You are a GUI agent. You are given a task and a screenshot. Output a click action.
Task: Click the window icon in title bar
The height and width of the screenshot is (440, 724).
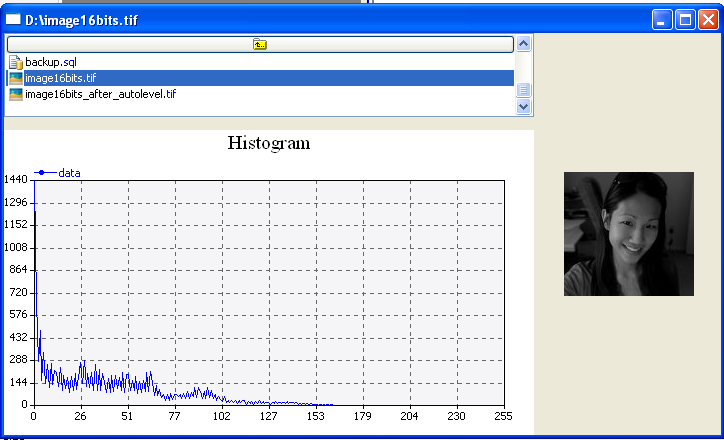(x=14, y=19)
